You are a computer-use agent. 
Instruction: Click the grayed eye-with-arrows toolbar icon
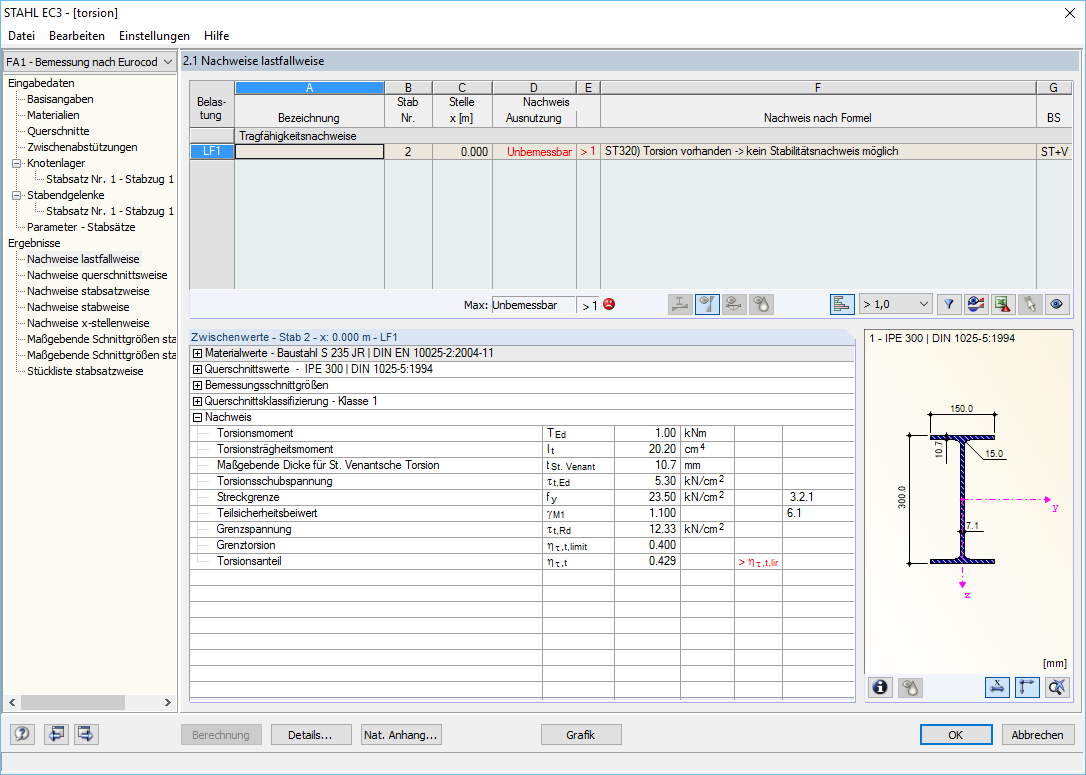[x=734, y=304]
